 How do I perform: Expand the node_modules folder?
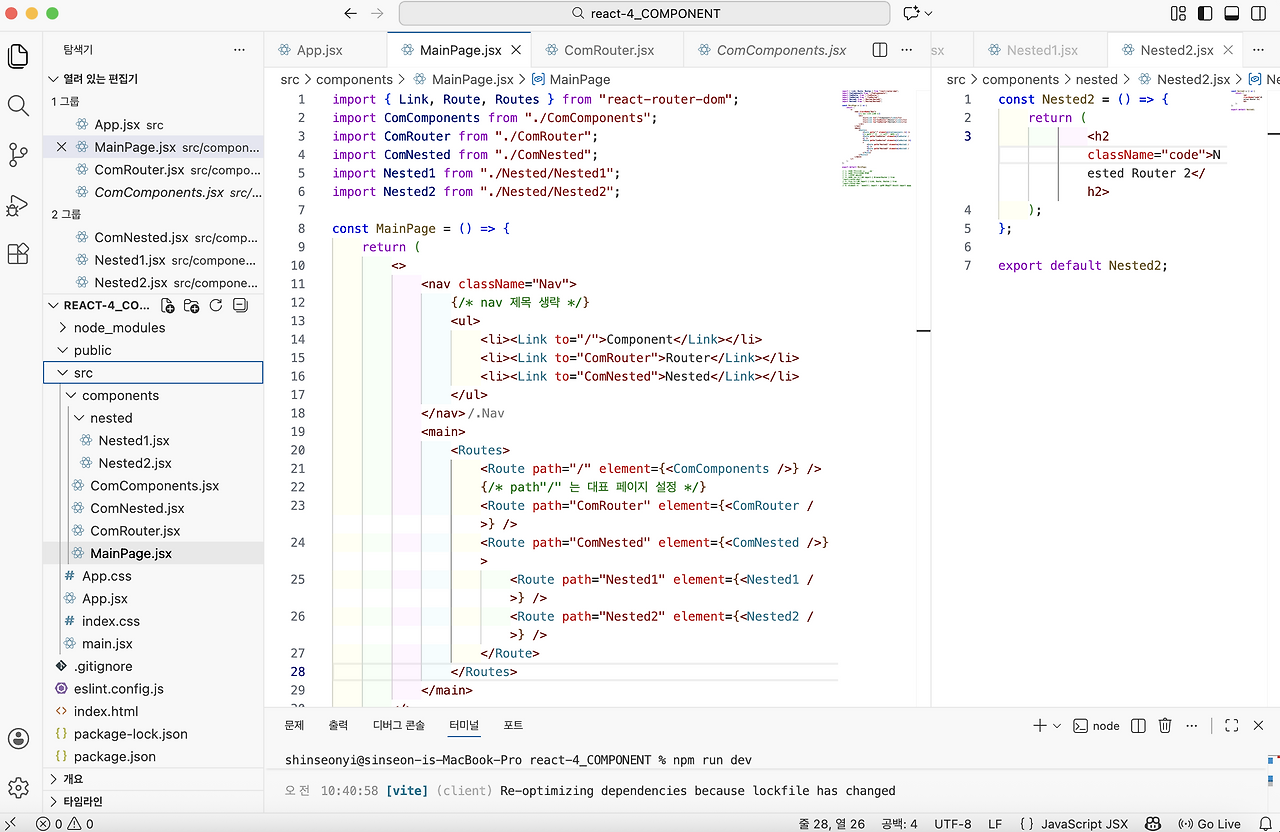point(63,328)
